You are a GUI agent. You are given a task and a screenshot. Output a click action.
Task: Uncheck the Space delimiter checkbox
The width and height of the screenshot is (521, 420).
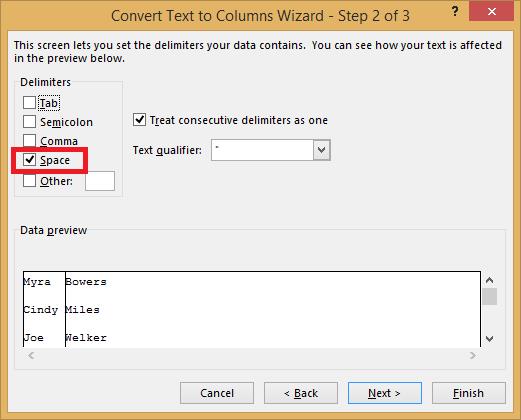coord(29,160)
